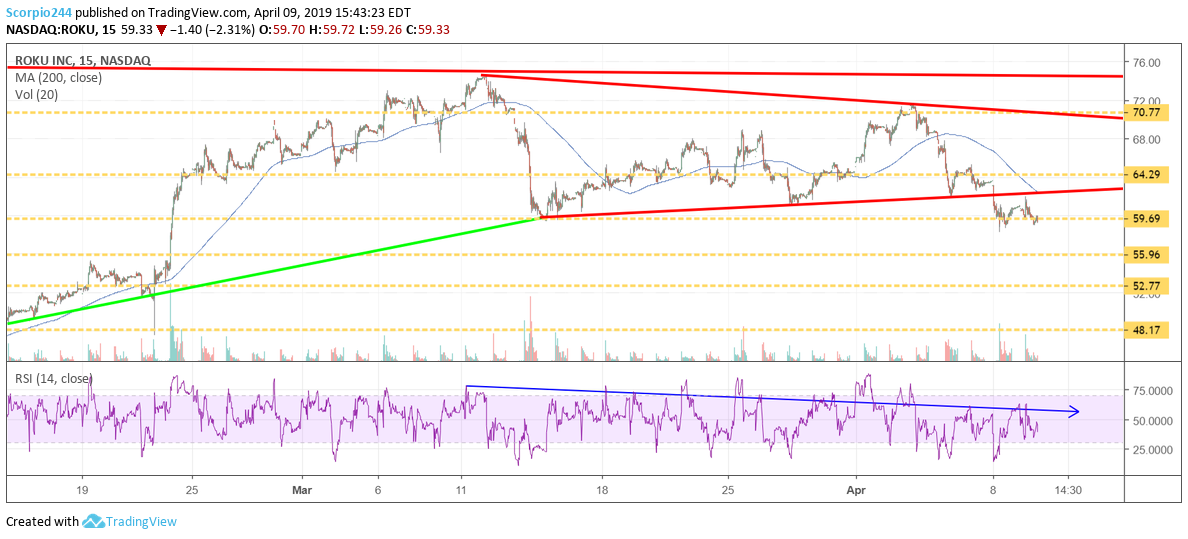Click the blue RSI trend arrow head
This screenshot has width=1188, height=539.
[x=1074, y=412]
